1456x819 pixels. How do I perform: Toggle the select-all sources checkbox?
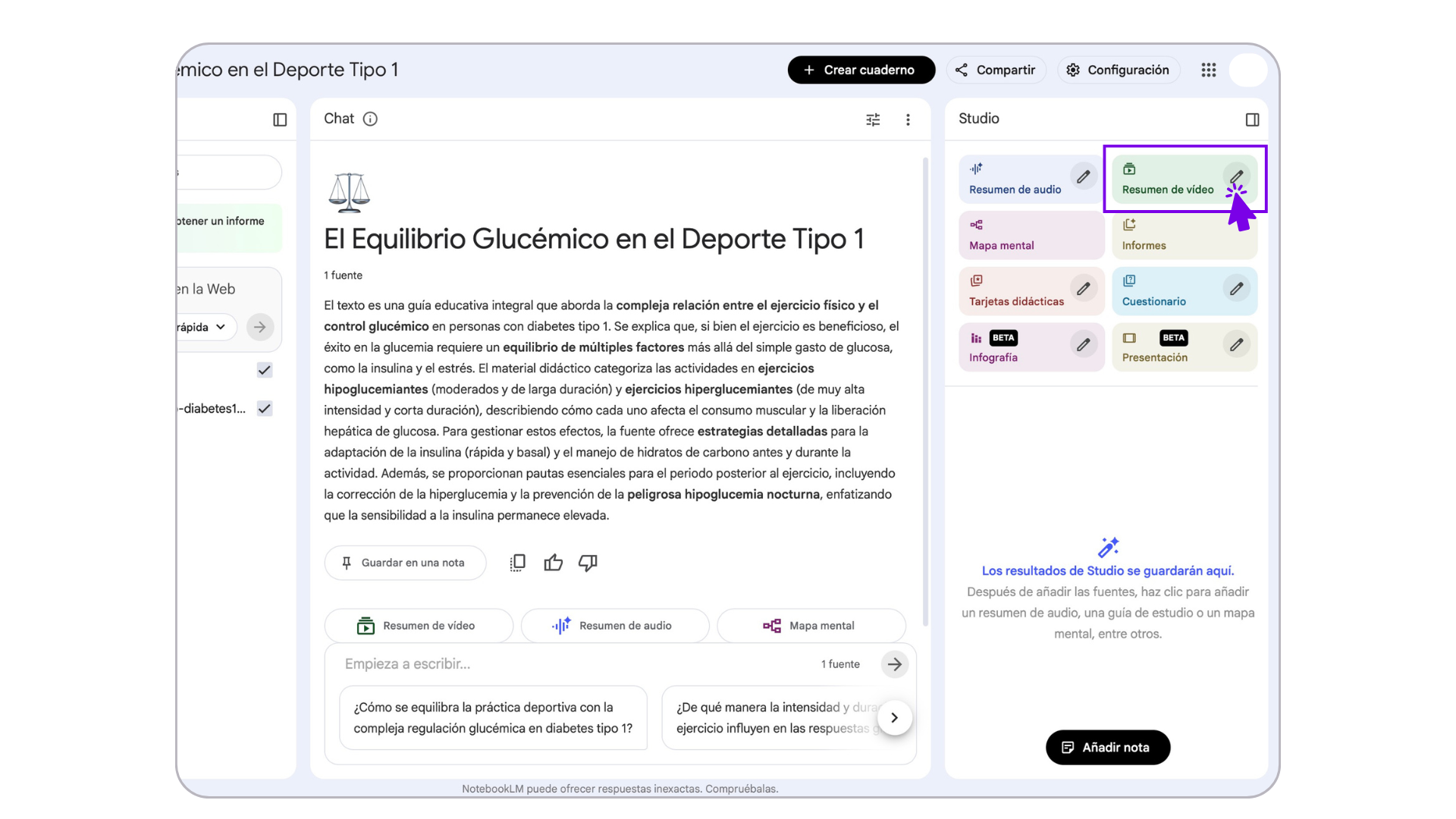coord(264,370)
